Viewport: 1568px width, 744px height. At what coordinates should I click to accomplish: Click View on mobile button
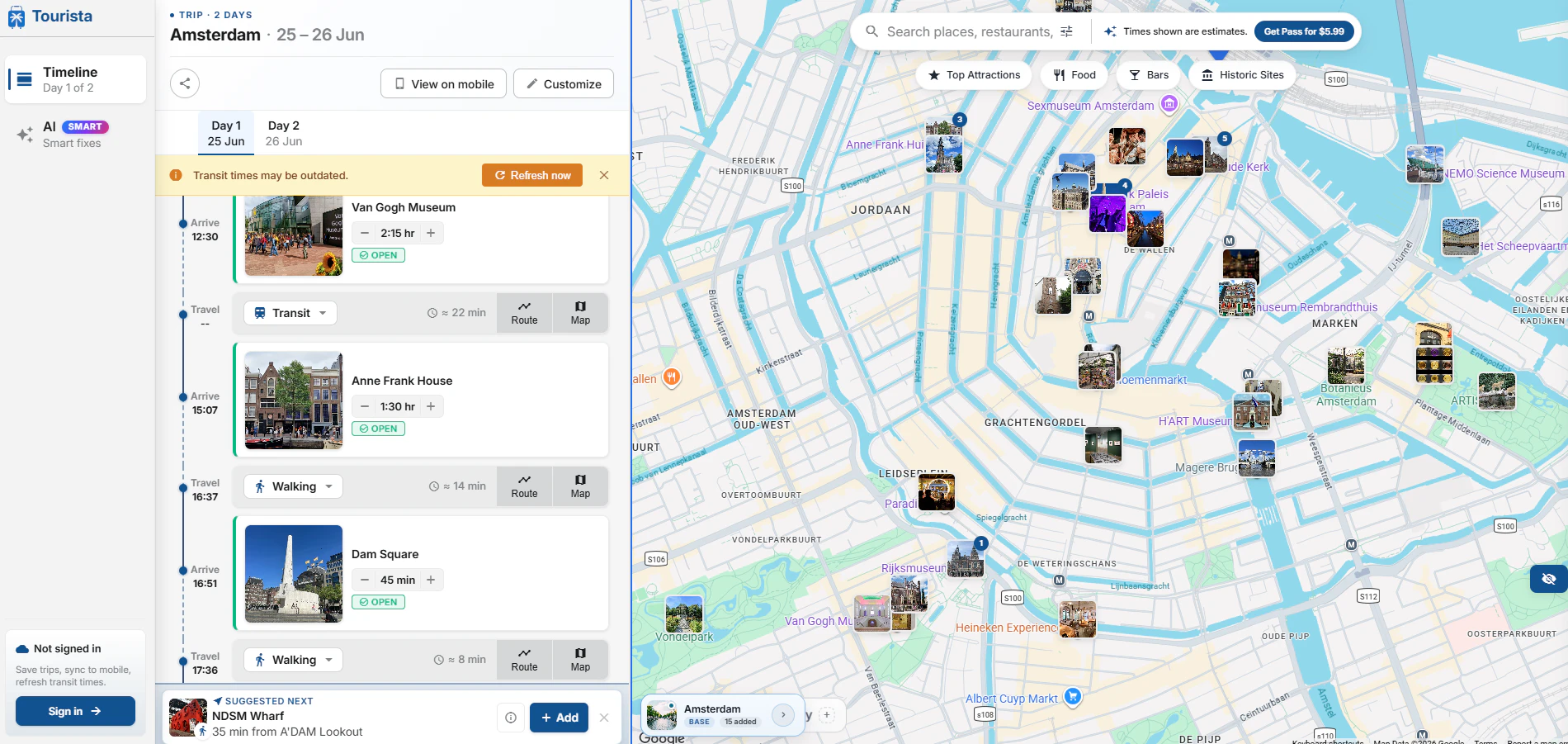[444, 83]
